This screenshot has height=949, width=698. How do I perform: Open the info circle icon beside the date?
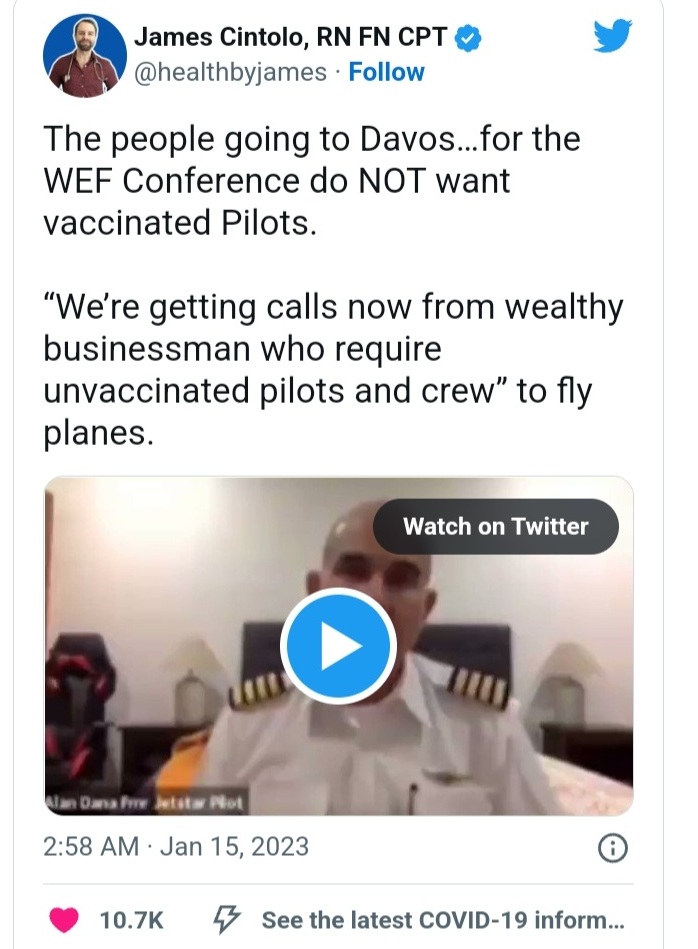tap(612, 848)
